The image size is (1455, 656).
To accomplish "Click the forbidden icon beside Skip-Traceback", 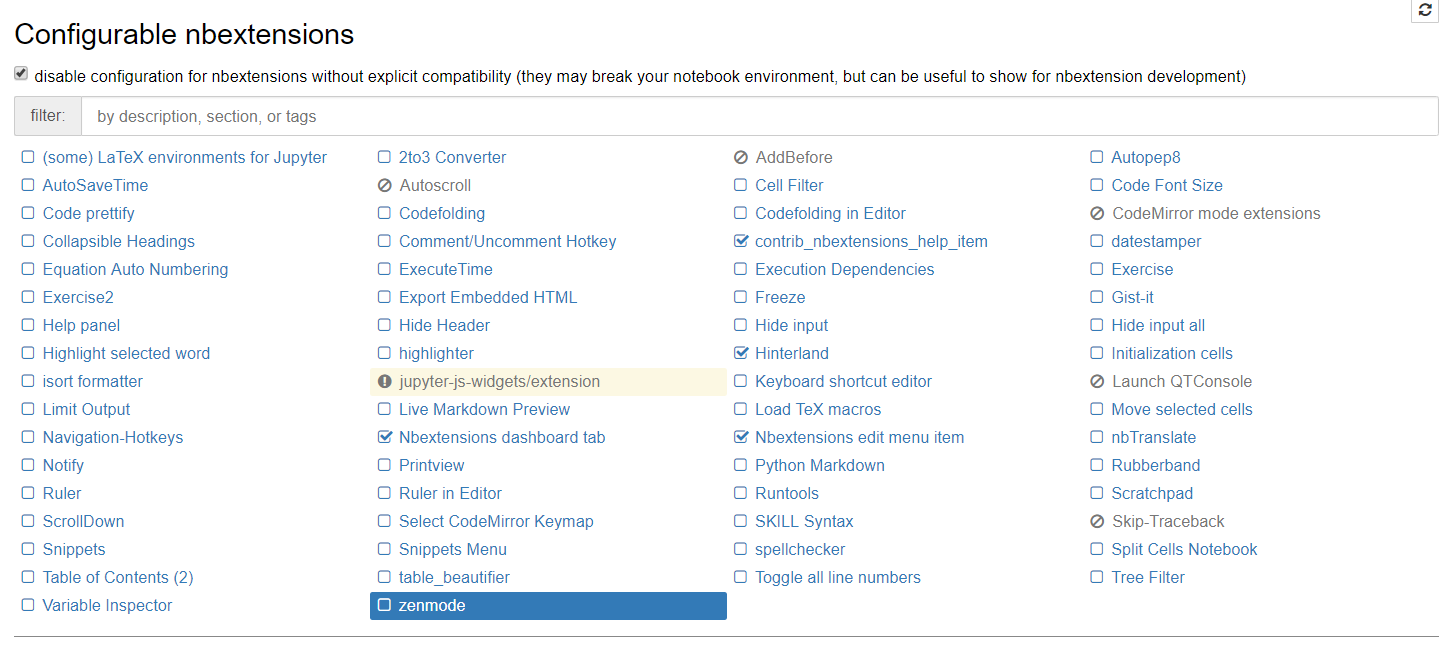I will pyautogui.click(x=1097, y=522).
